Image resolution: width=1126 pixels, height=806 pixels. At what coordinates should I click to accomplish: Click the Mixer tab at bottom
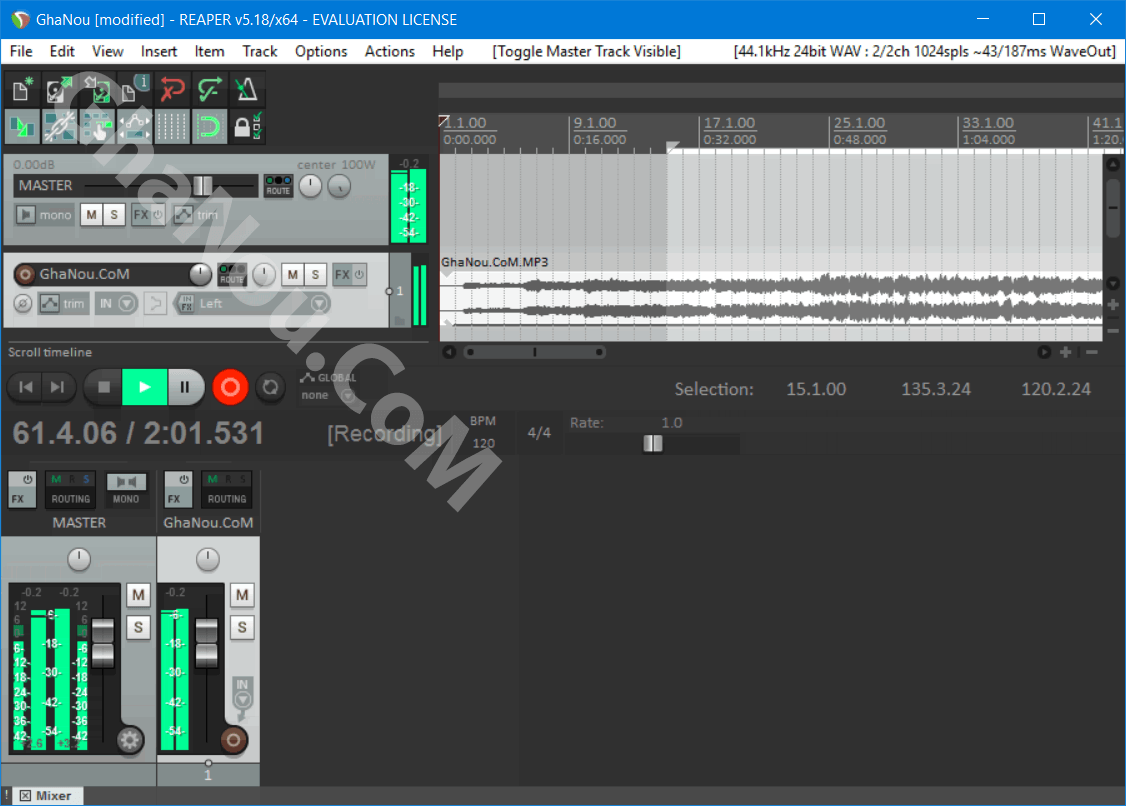pos(47,795)
